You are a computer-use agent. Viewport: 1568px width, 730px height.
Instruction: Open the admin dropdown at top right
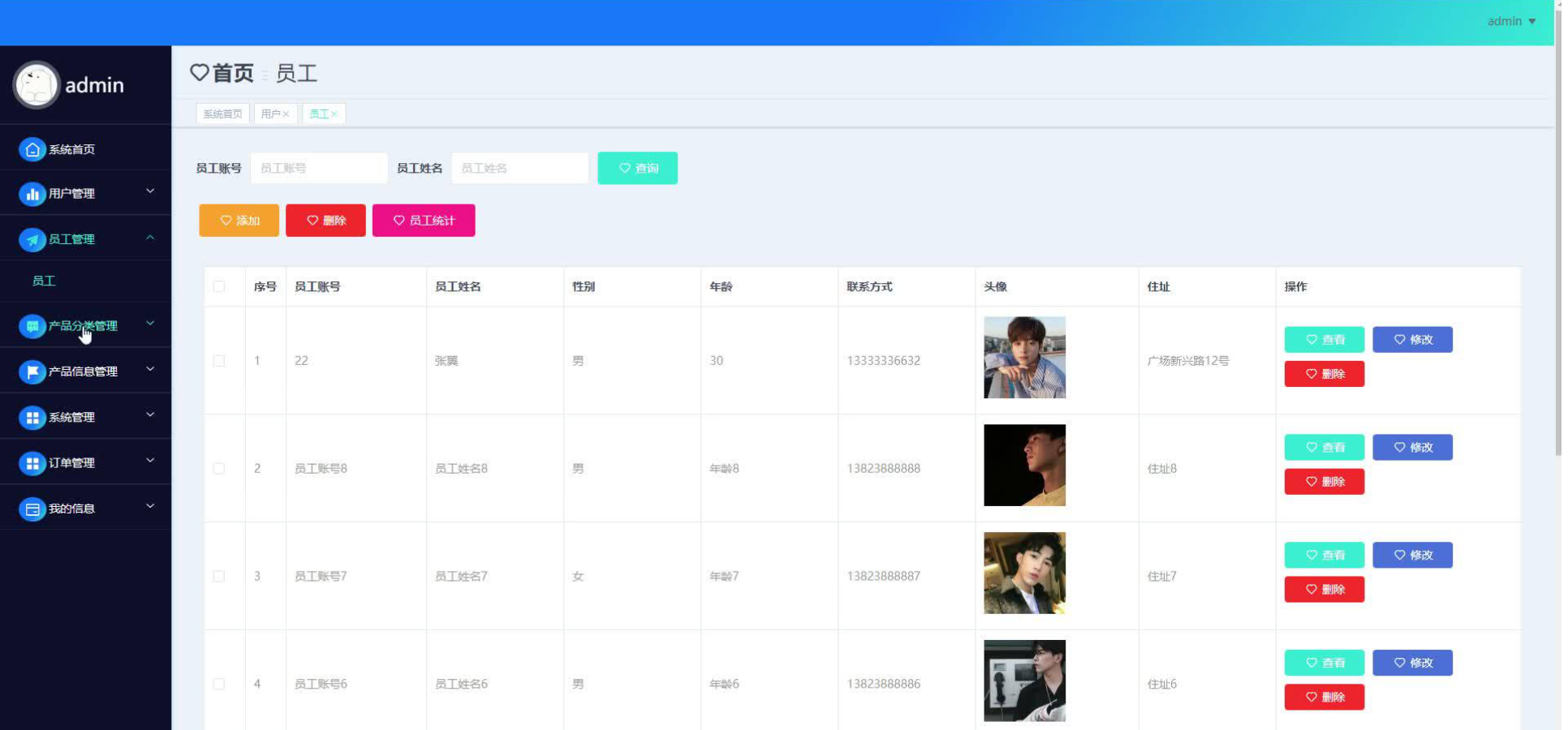(x=1511, y=21)
